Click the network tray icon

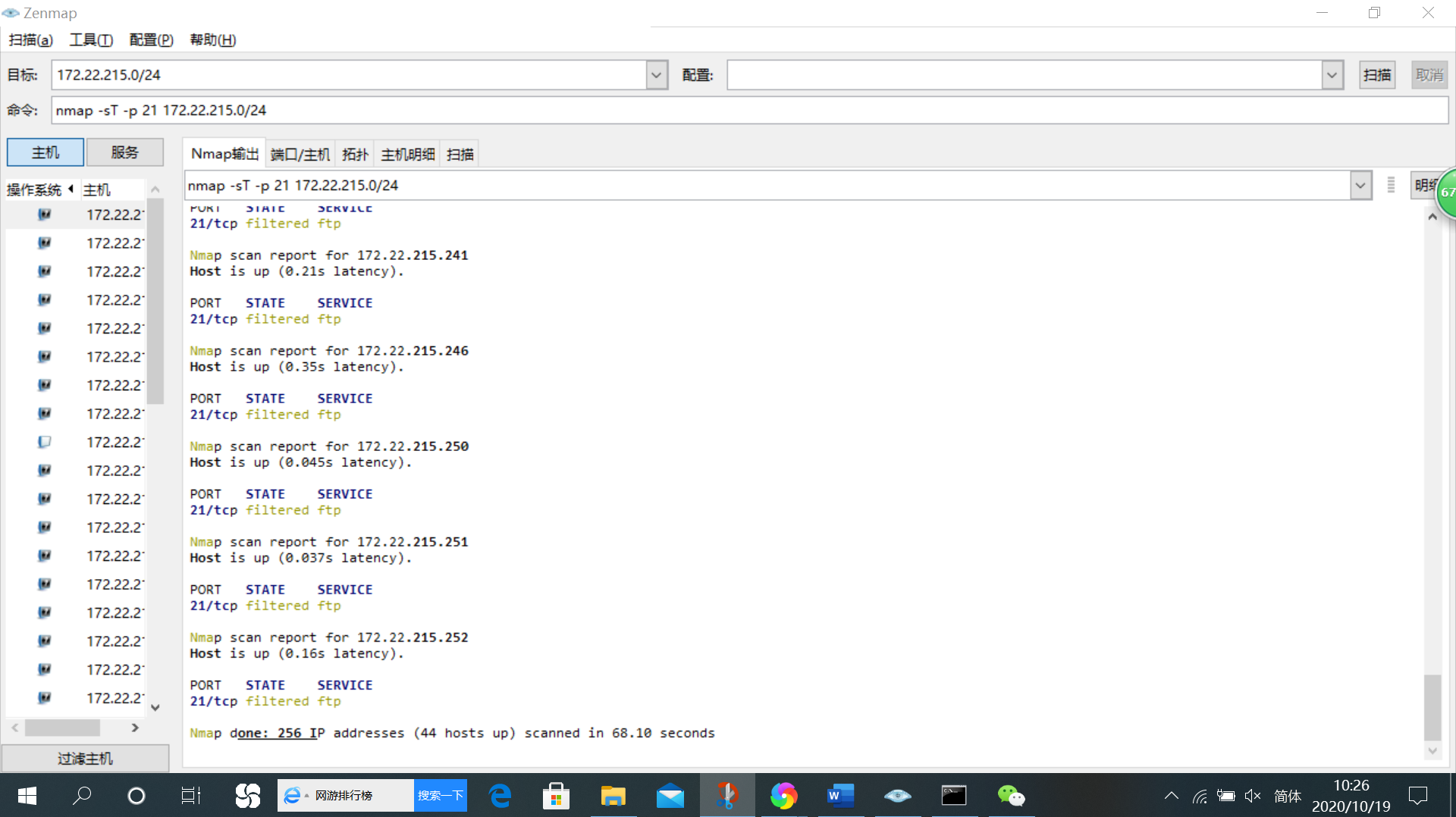[1200, 796]
